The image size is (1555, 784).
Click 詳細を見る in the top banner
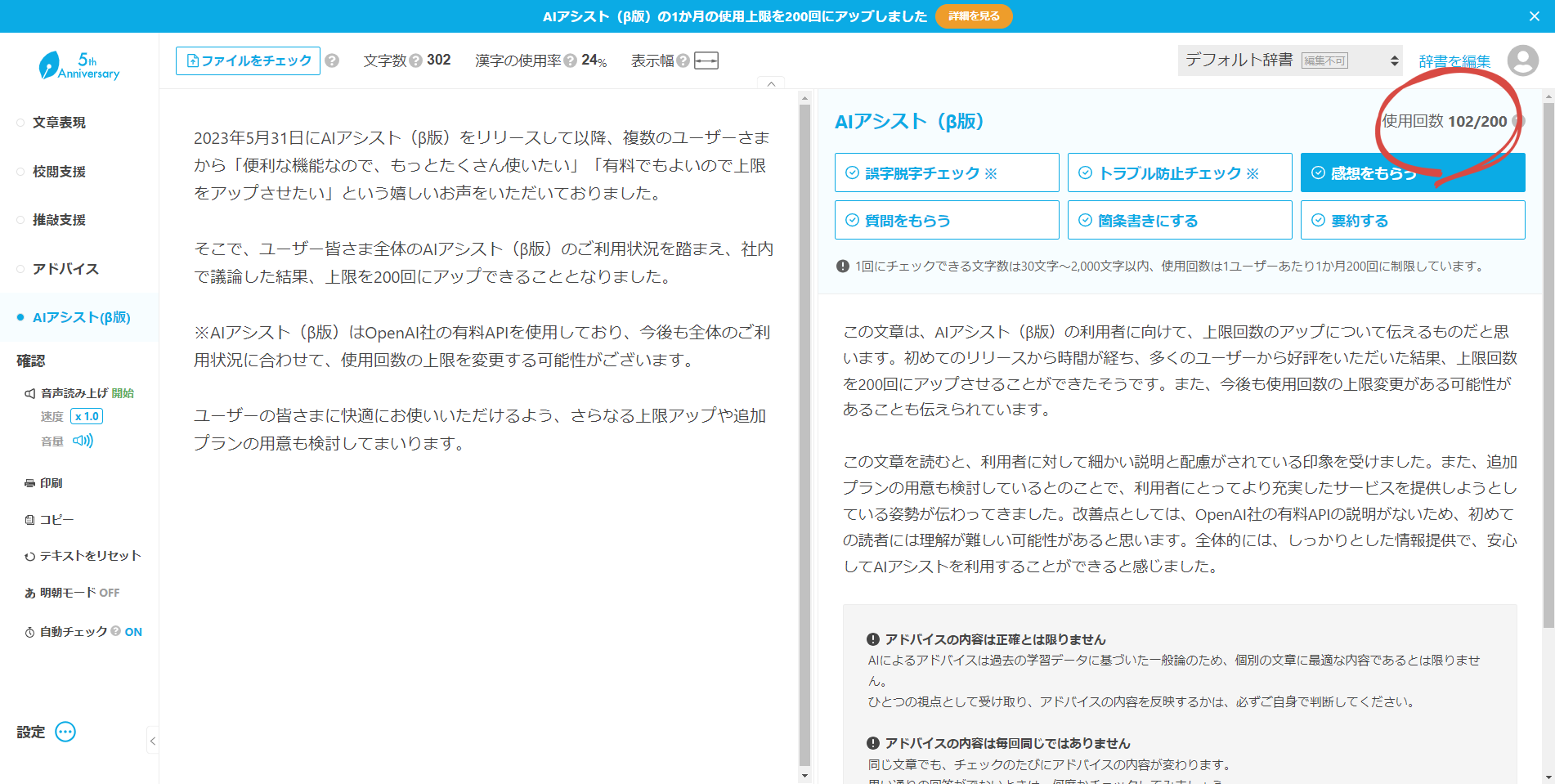(974, 16)
